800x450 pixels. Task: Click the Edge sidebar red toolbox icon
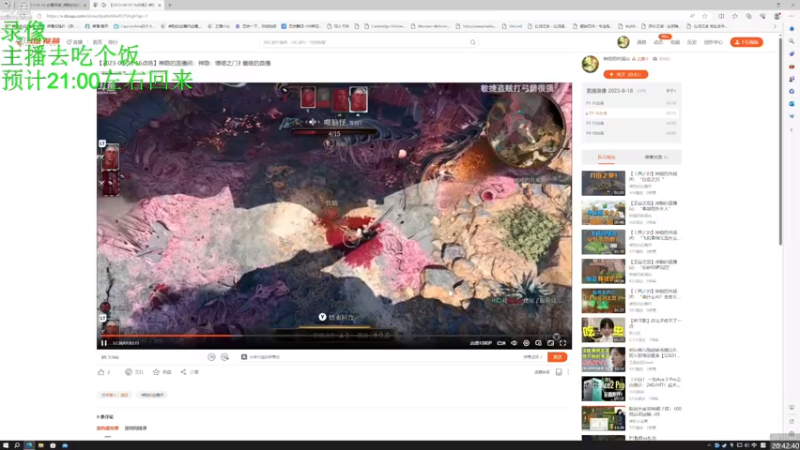[791, 66]
